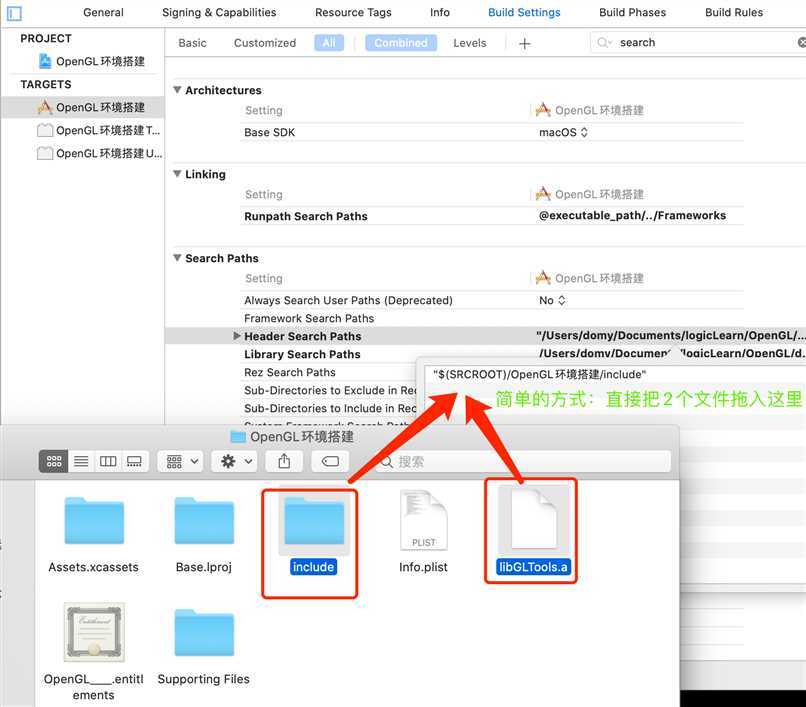The image size is (806, 707).
Task: Select the OpenGL 环境搭建 app target
Action: (x=91, y=107)
